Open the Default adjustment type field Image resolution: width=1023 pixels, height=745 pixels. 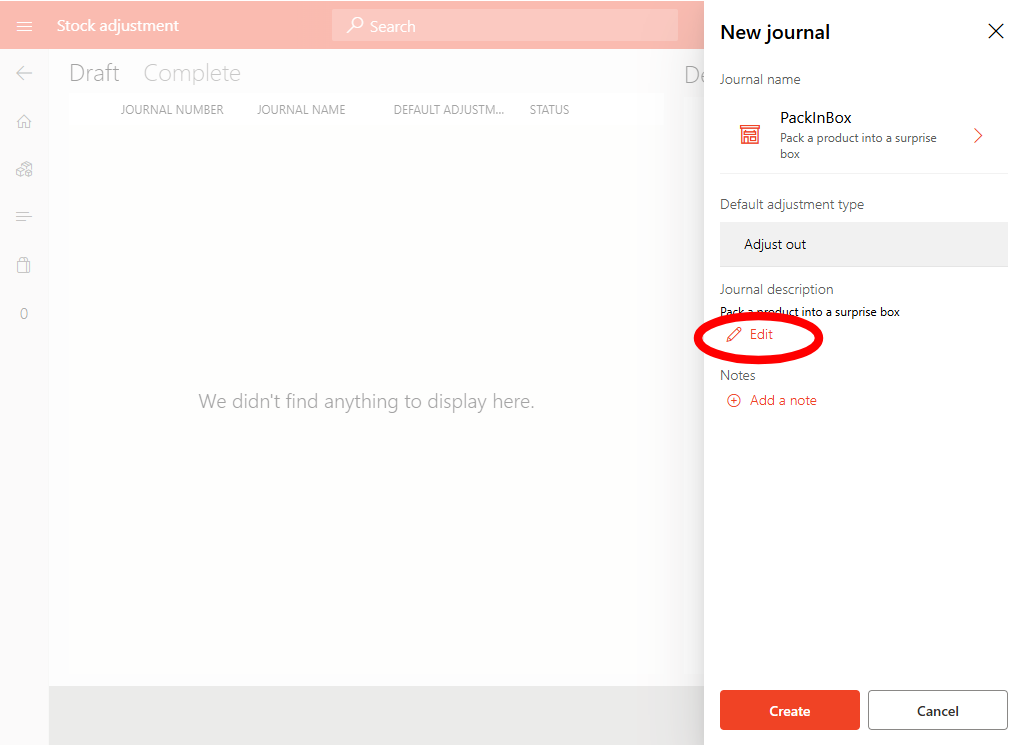(863, 244)
